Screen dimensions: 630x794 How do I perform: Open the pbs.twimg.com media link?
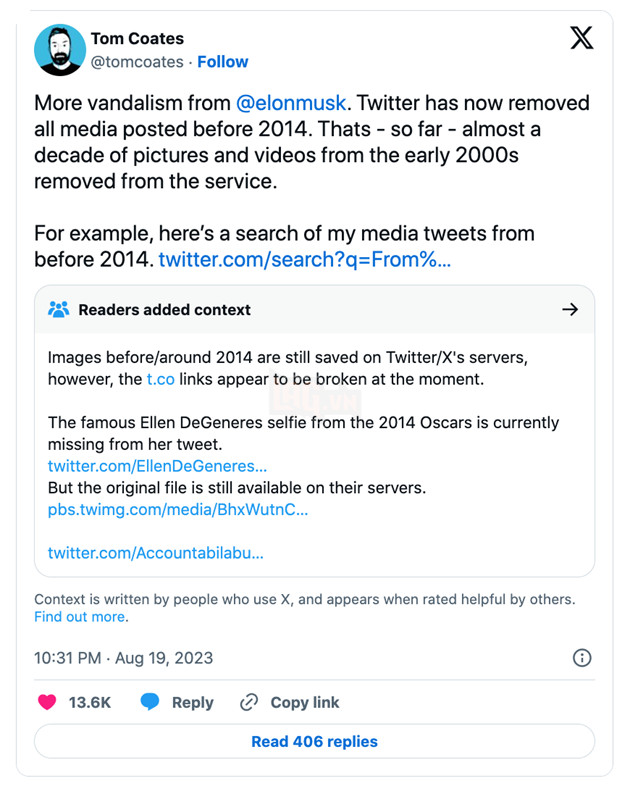click(x=178, y=509)
